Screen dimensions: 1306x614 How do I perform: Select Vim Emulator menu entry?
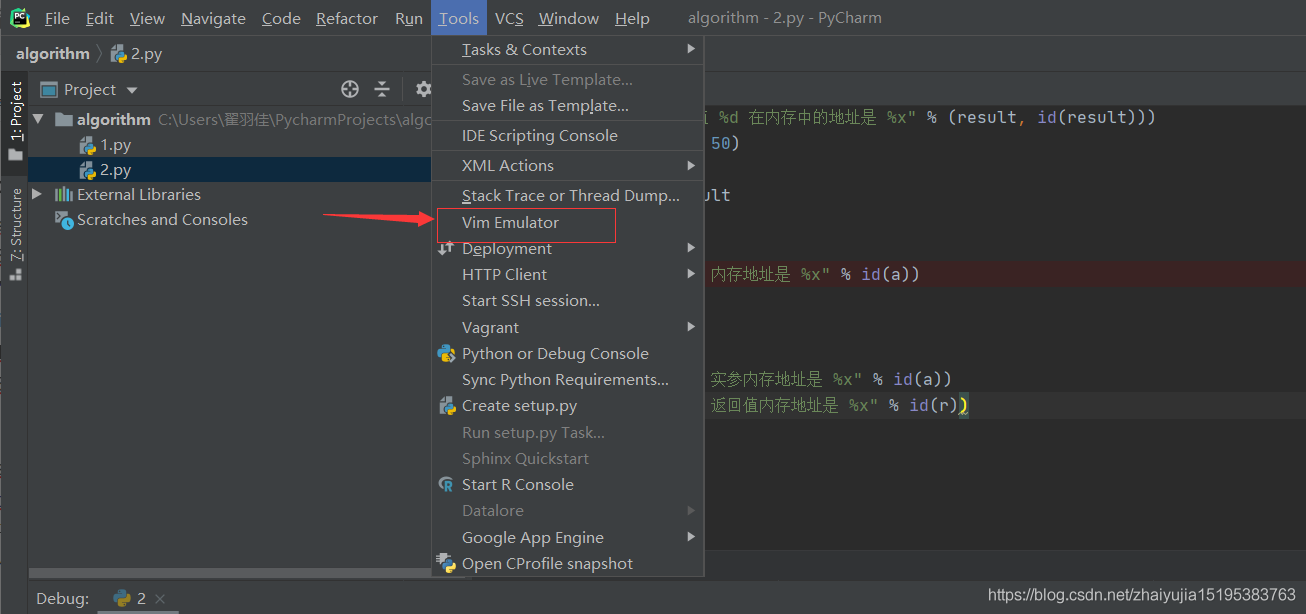pyautogui.click(x=510, y=223)
